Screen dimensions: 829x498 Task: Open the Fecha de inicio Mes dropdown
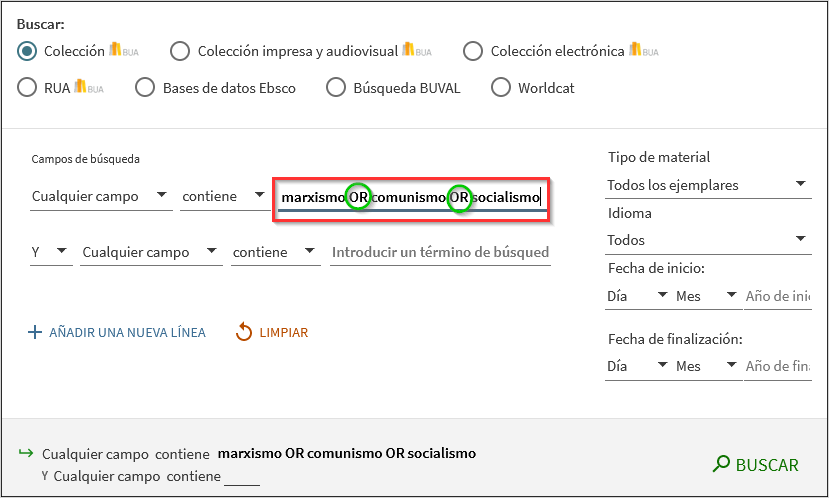[x=703, y=296]
